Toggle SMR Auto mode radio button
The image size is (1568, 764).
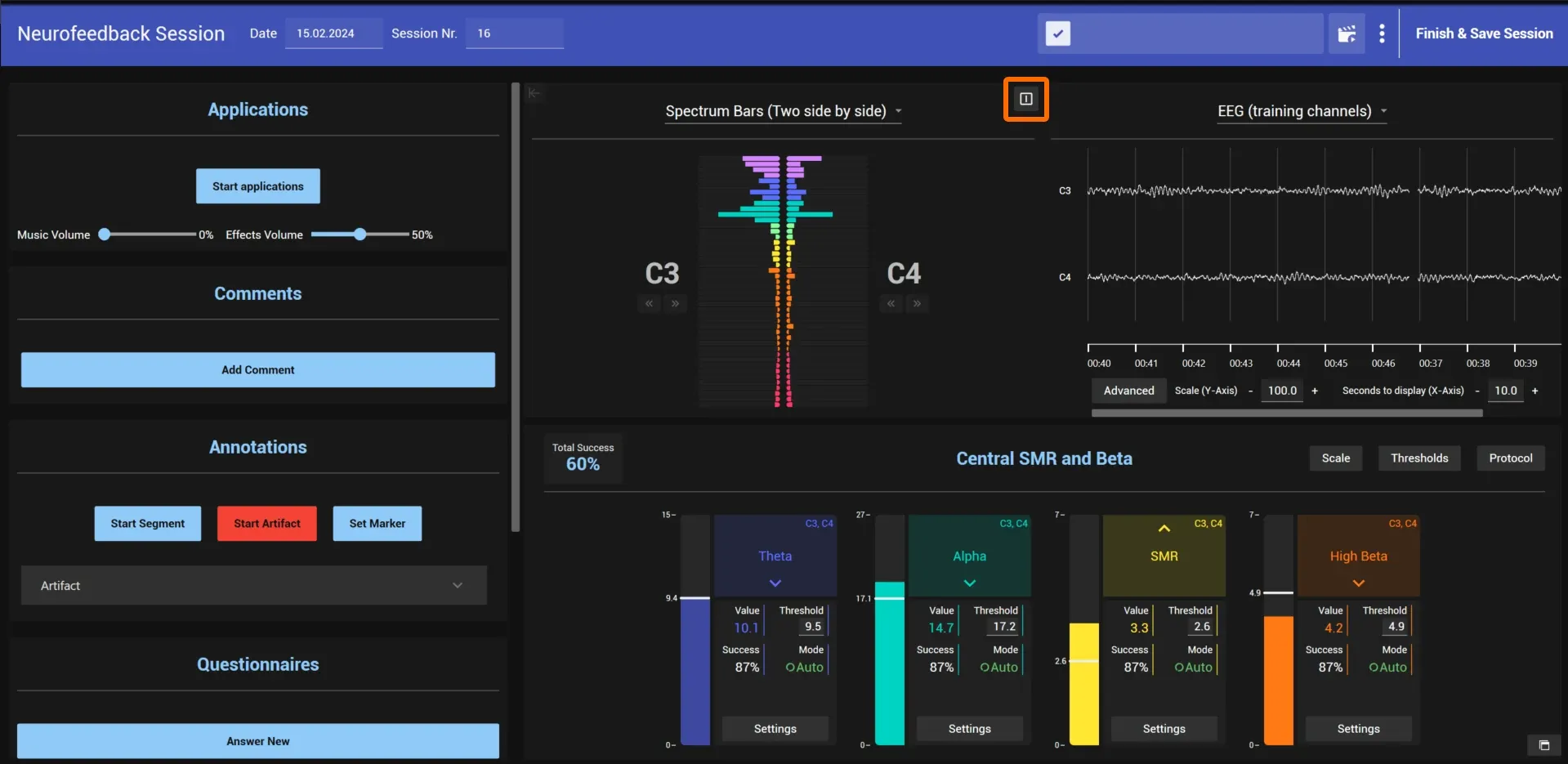pyautogui.click(x=1179, y=668)
